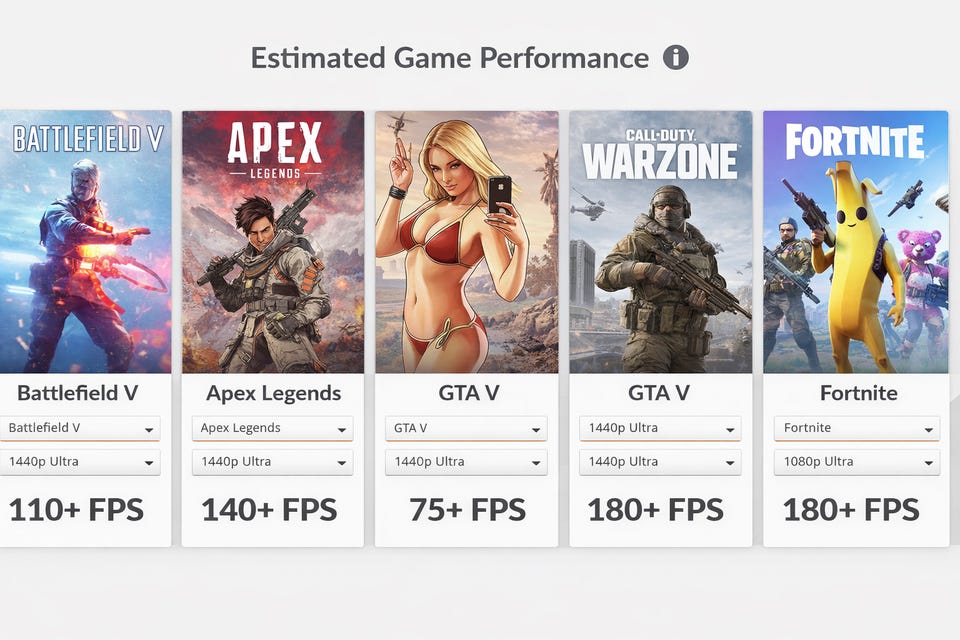Click the 110+ FPS result text
960x640 pixels.
[x=76, y=510]
